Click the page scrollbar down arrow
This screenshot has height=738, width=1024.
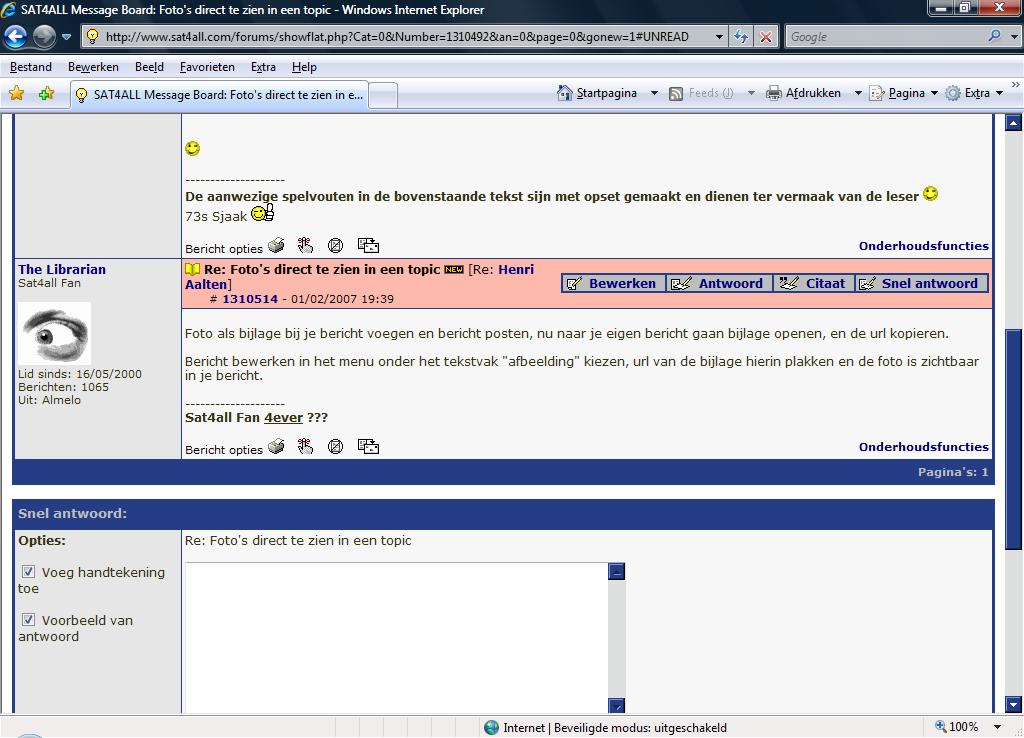1014,705
